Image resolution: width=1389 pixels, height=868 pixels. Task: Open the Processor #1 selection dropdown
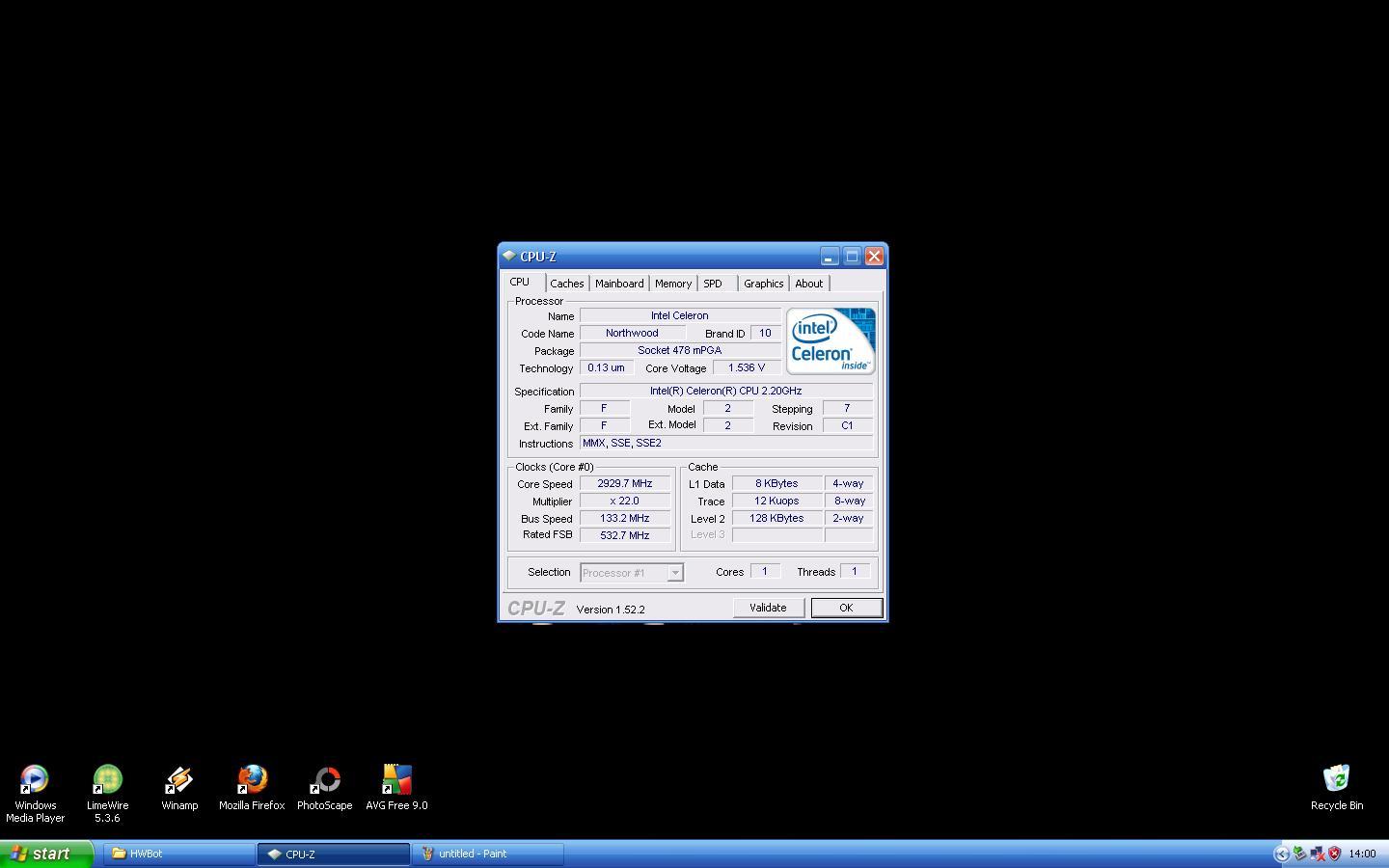tap(632, 573)
